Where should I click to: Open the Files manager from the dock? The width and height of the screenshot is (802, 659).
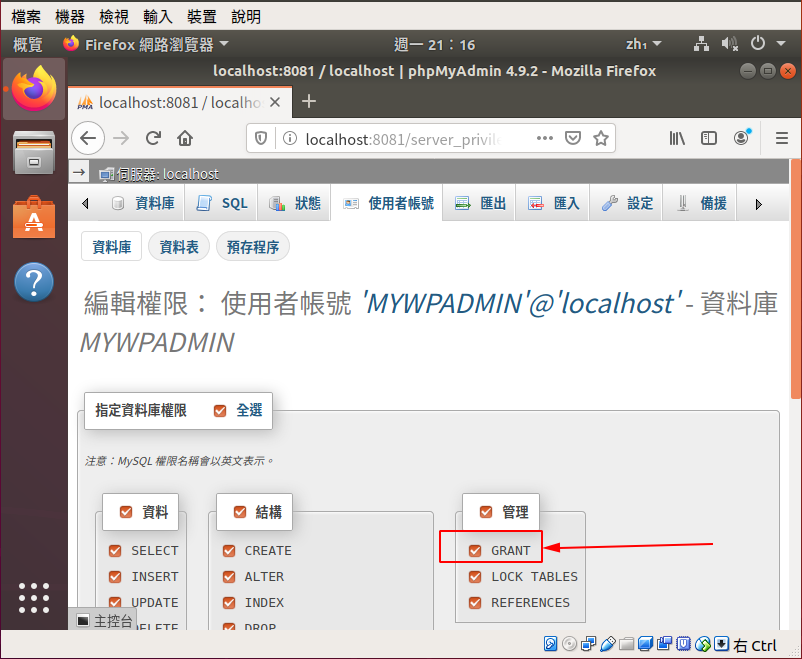click(x=34, y=152)
